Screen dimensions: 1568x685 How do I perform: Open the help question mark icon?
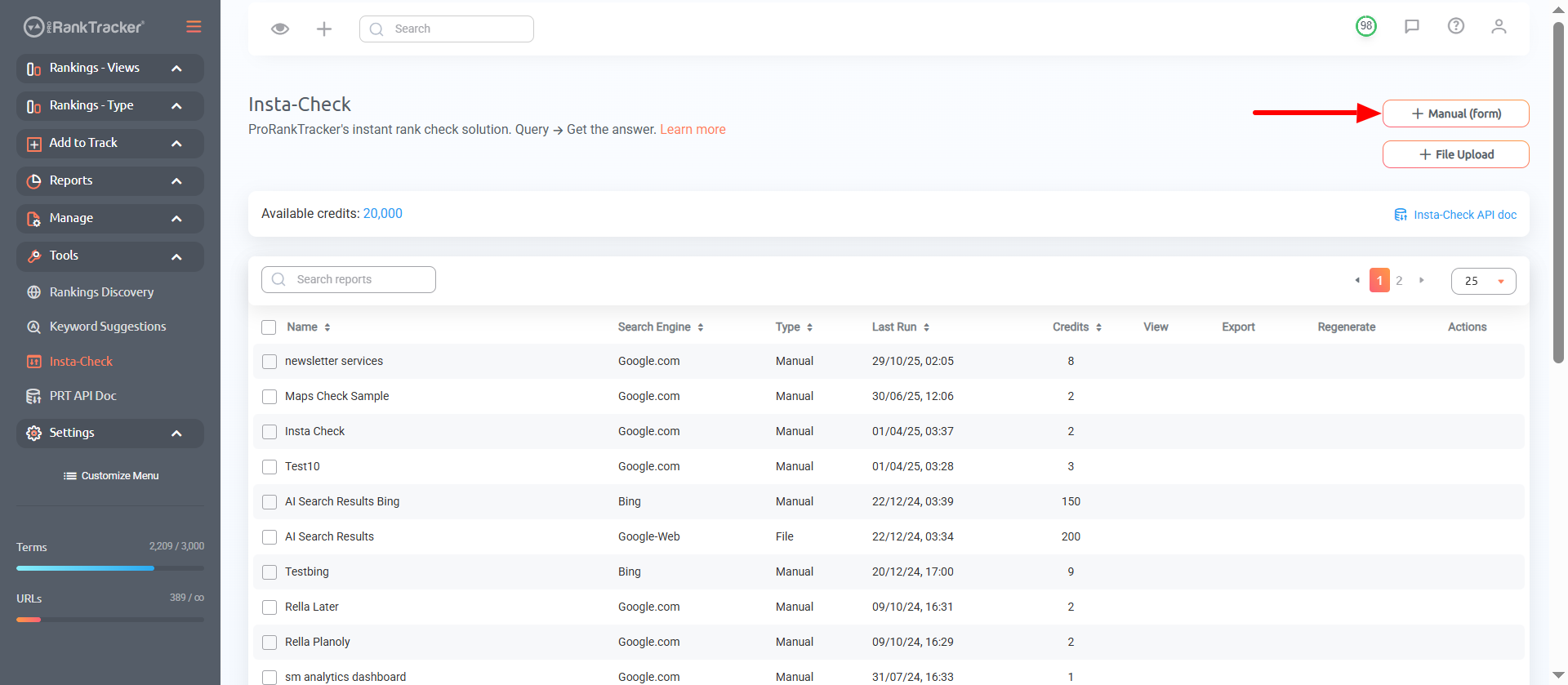click(x=1456, y=26)
